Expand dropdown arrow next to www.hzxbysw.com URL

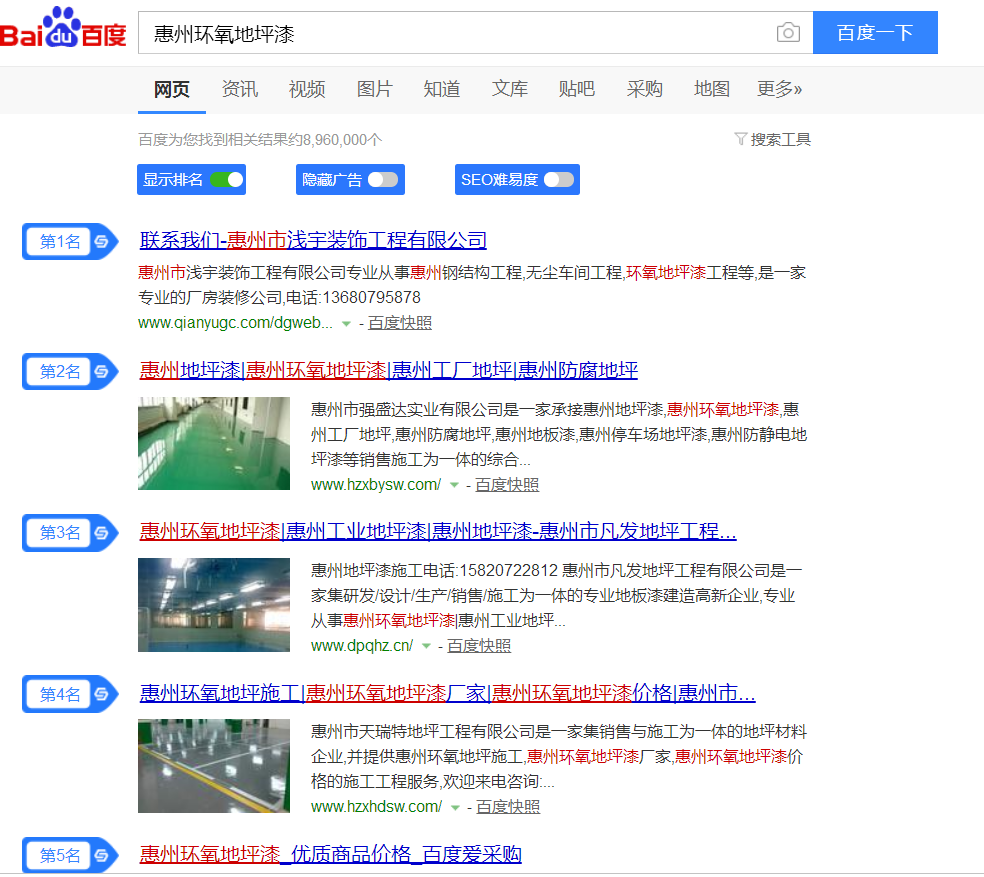tap(454, 485)
